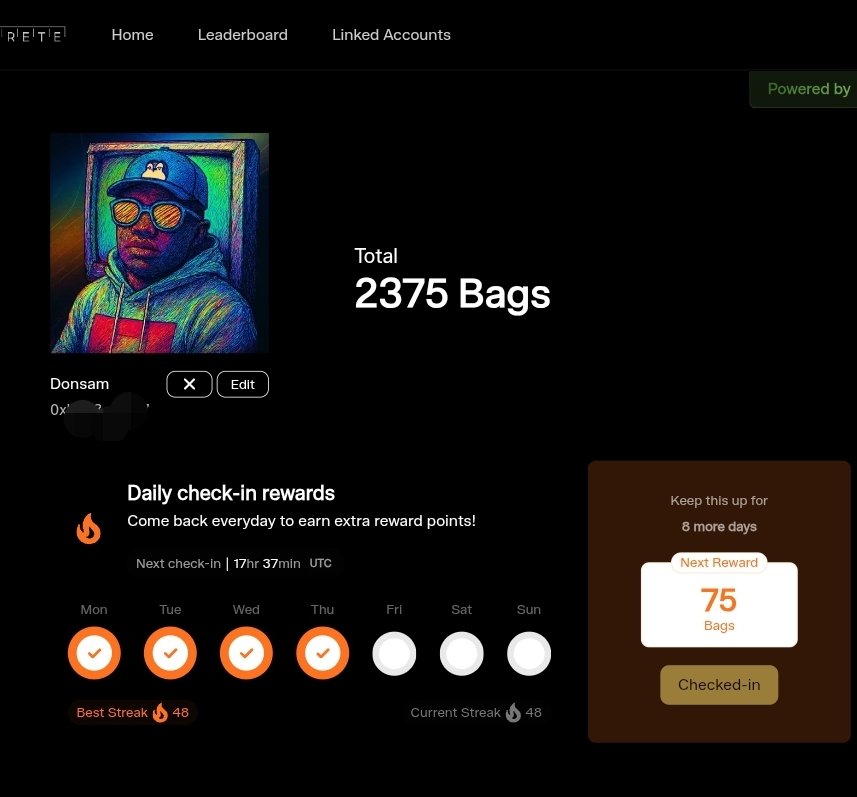Click the grey Current Streak flame icon

click(x=513, y=712)
